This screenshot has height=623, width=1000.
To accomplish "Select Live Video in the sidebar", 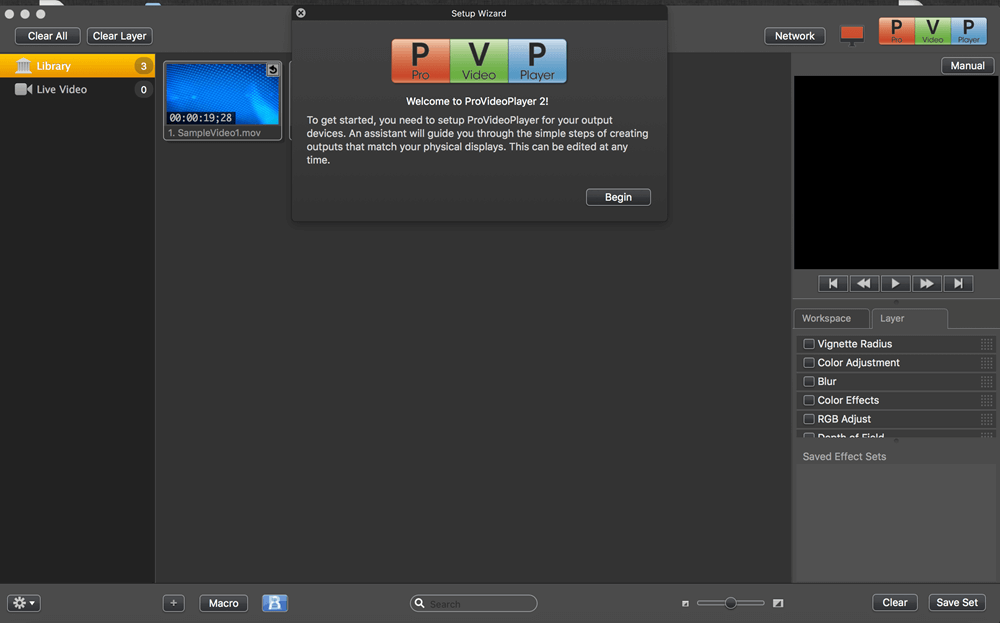I will 77,89.
